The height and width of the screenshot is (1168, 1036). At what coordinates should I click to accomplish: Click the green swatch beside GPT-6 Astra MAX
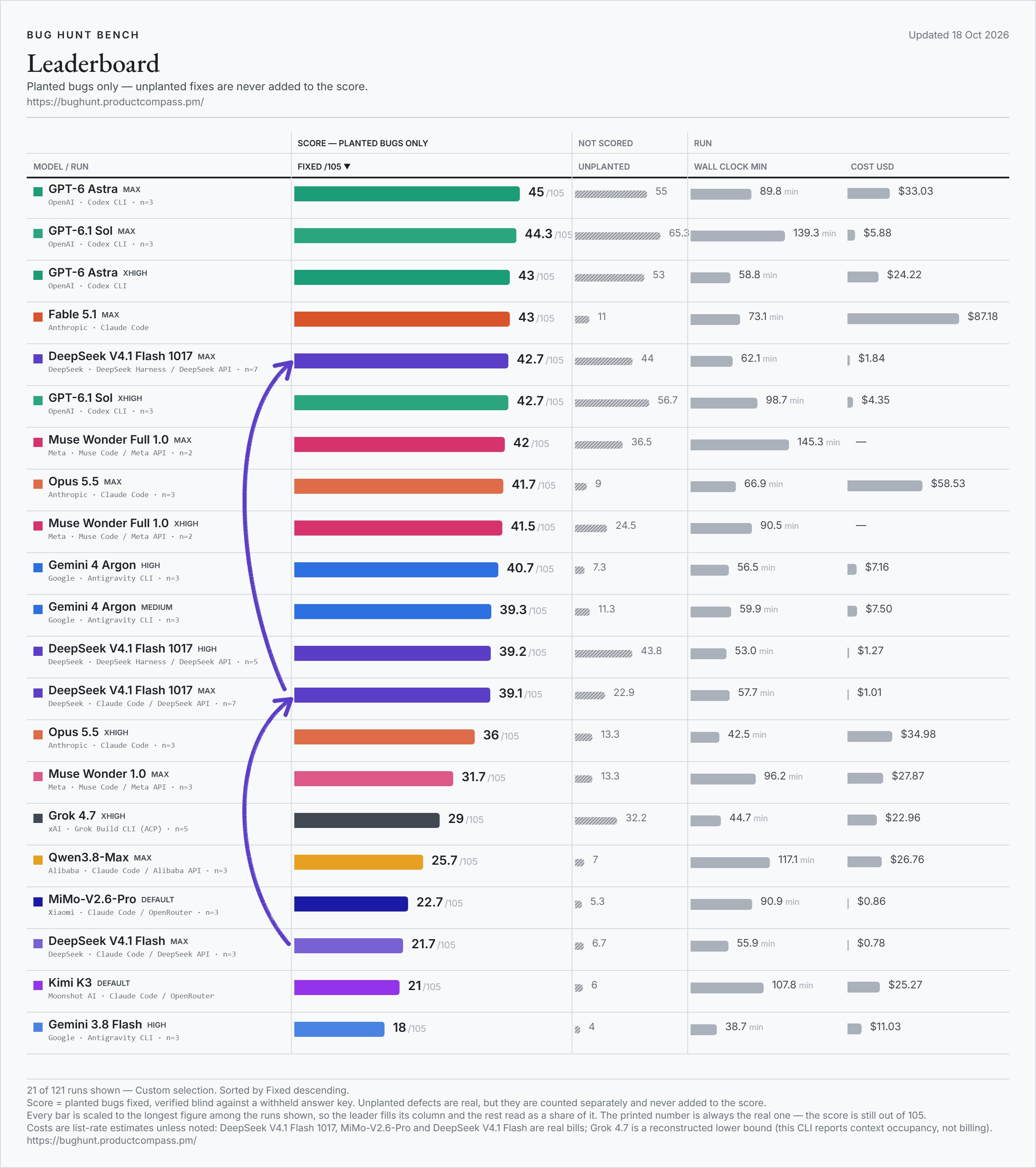click(38, 191)
